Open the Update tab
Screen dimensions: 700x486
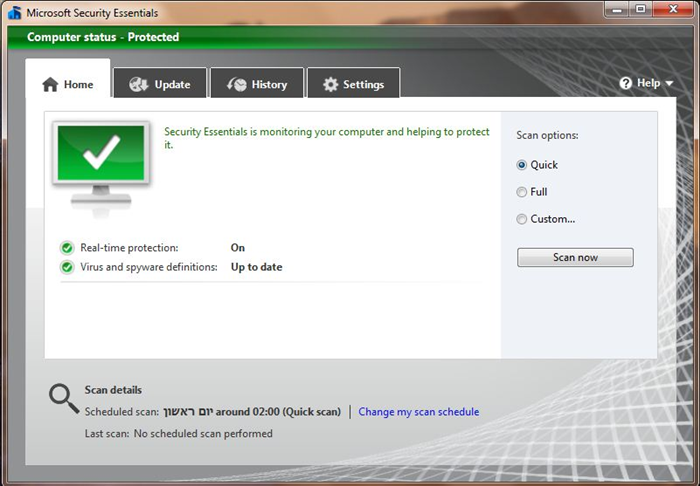coord(160,83)
